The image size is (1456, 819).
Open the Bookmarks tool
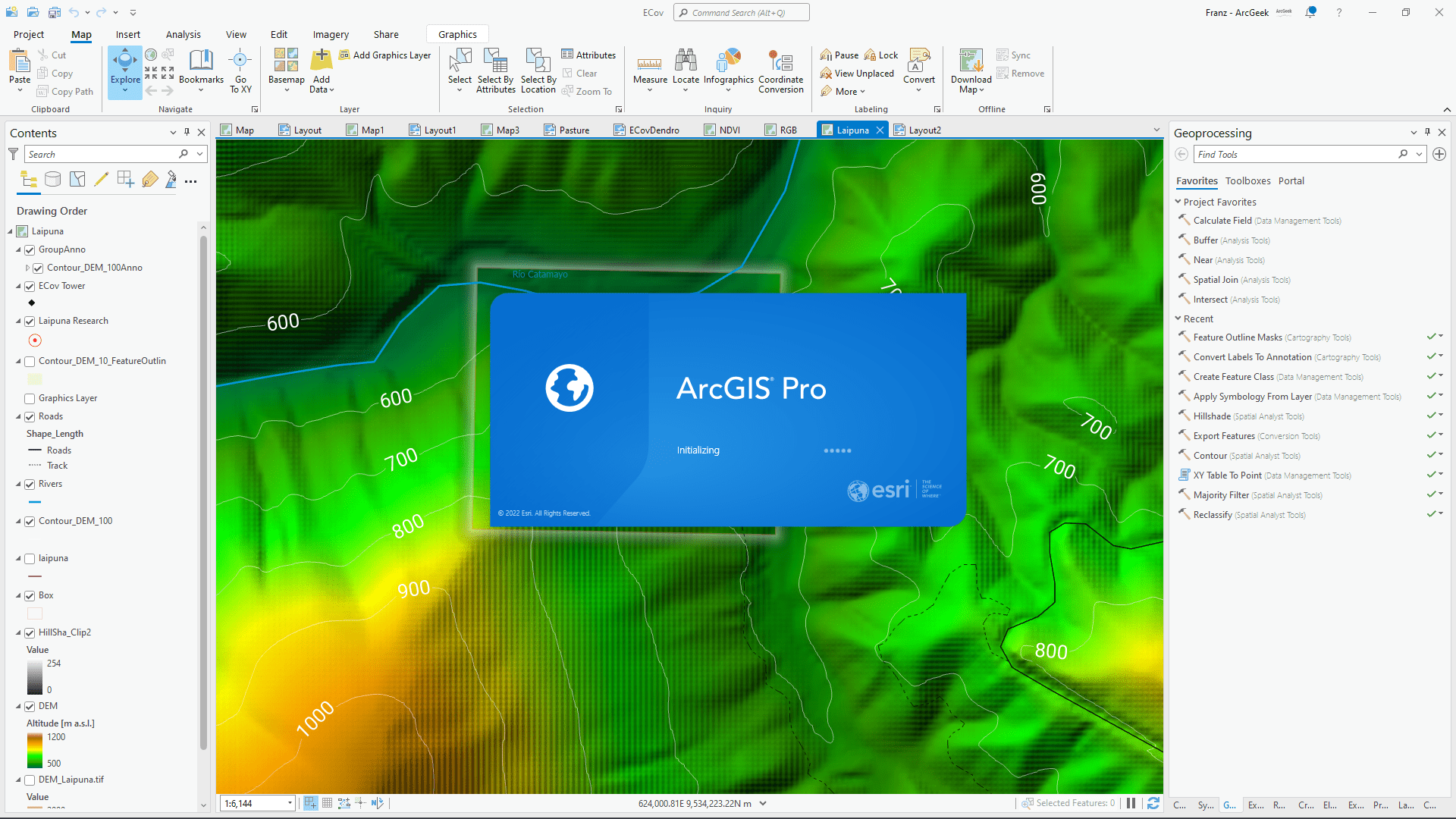200,68
